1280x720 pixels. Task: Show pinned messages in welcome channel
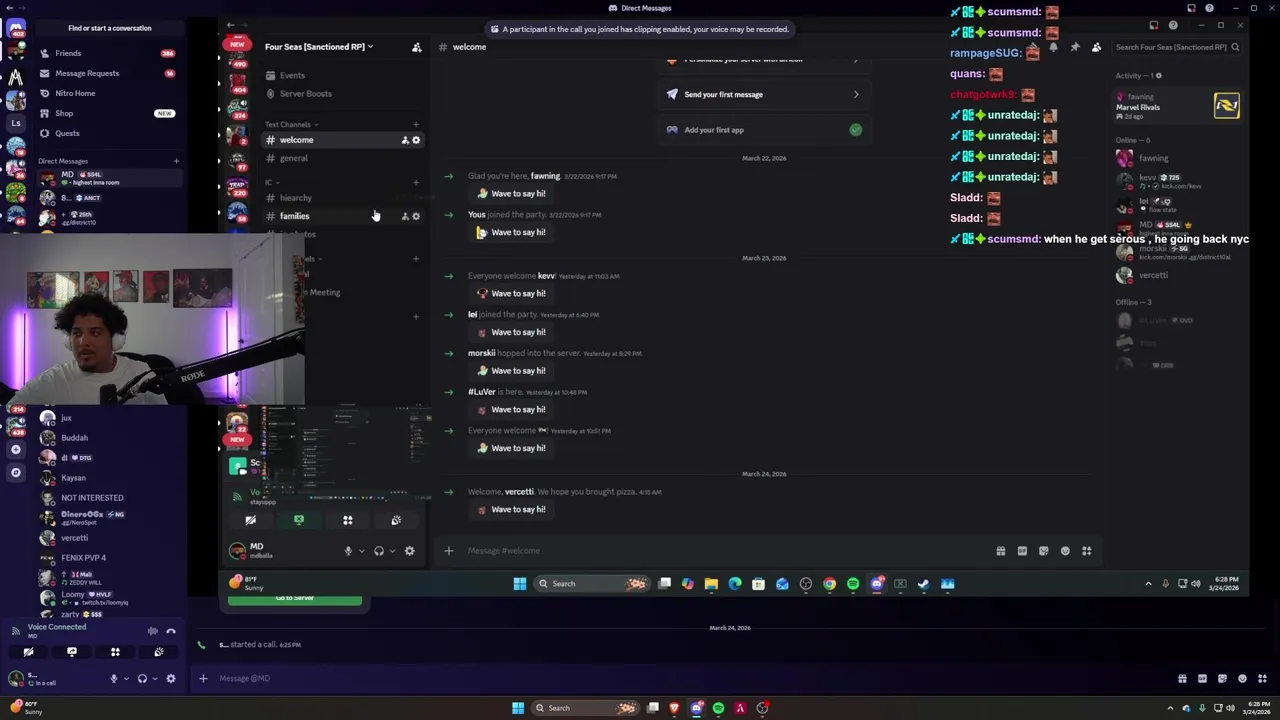(1075, 47)
